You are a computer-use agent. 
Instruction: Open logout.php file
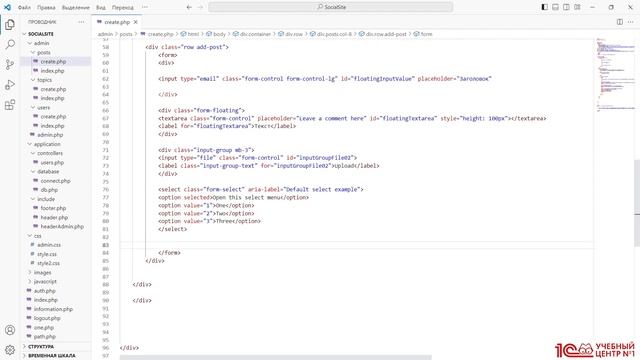[x=47, y=318]
